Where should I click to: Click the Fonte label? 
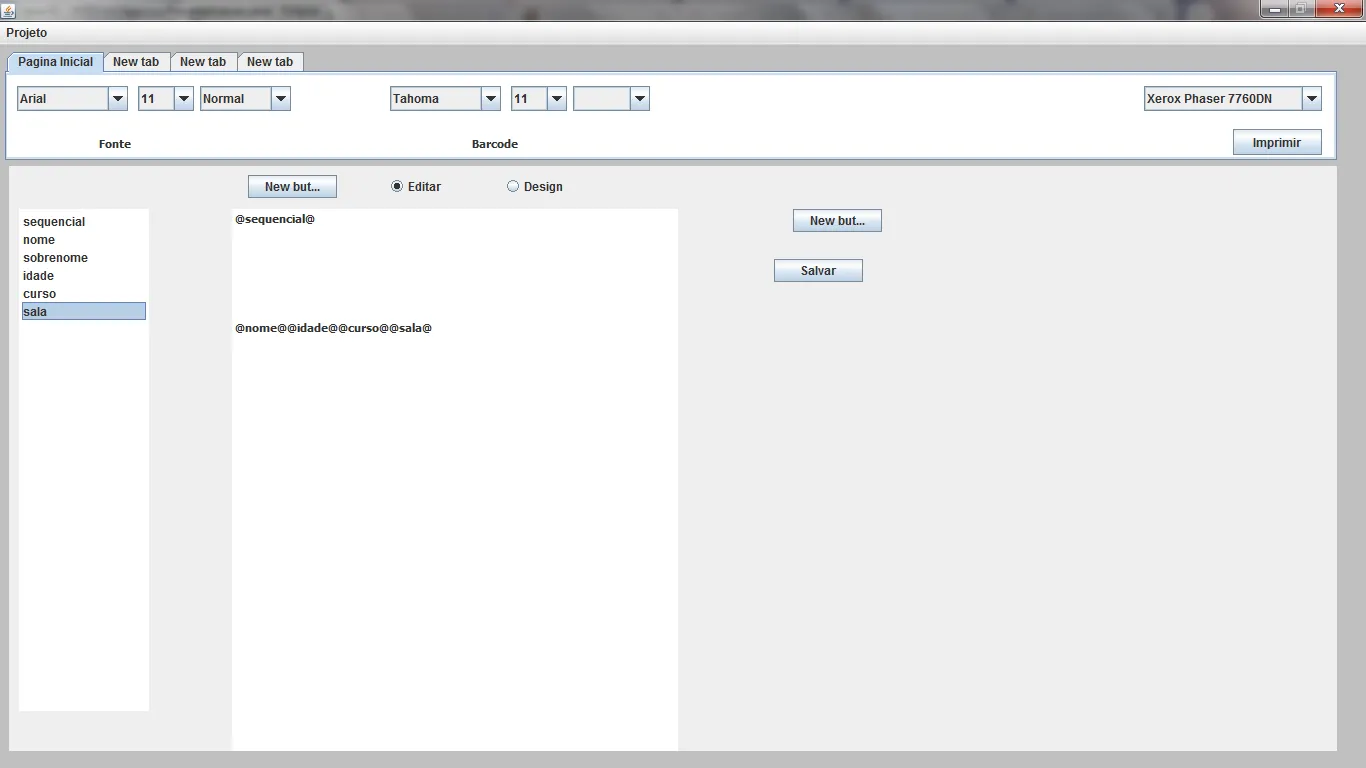115,144
